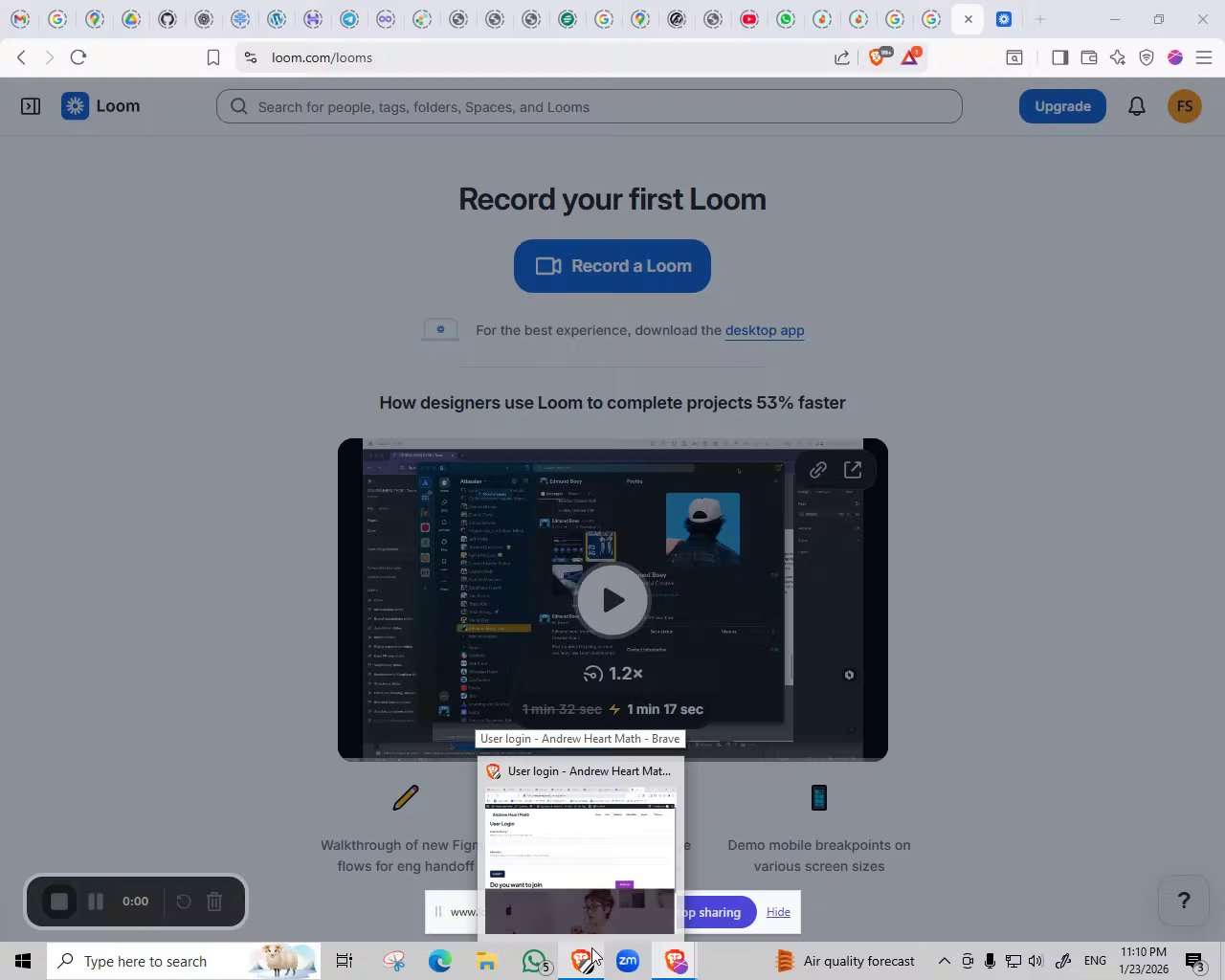Close the active tab
This screenshot has height=980, width=1225.
[x=968, y=19]
